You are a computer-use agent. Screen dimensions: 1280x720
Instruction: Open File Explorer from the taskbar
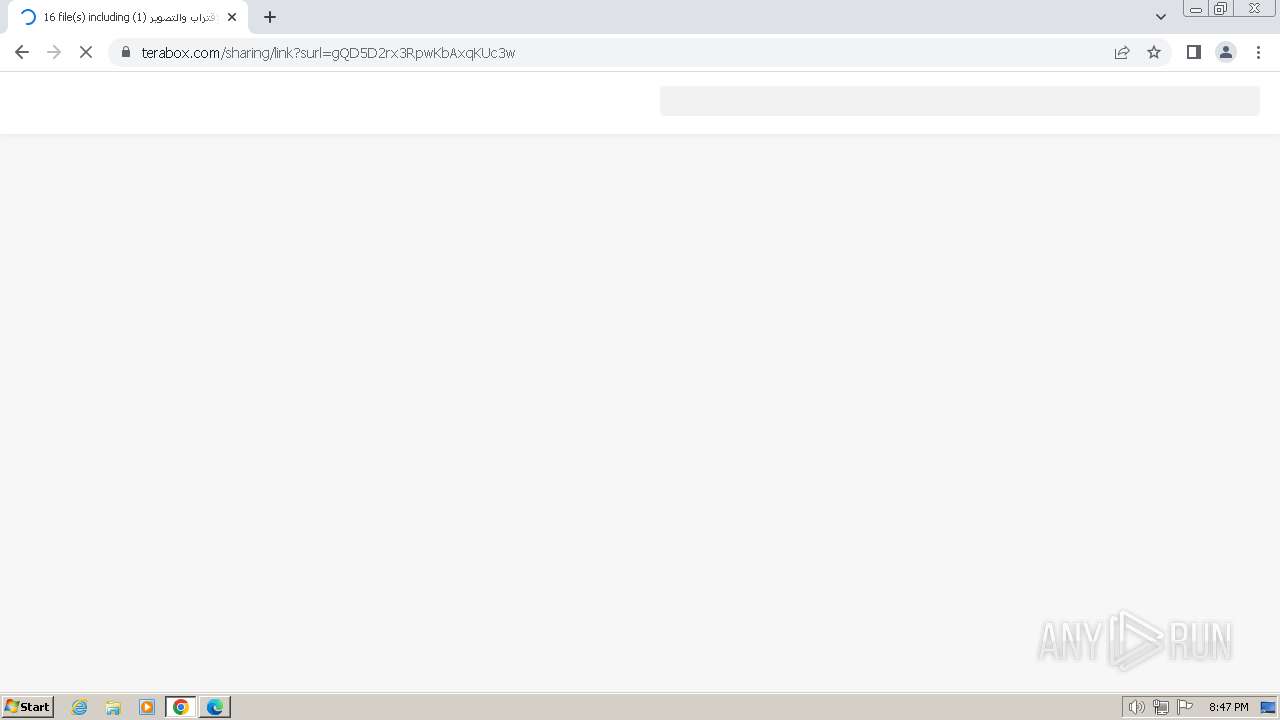tap(113, 707)
